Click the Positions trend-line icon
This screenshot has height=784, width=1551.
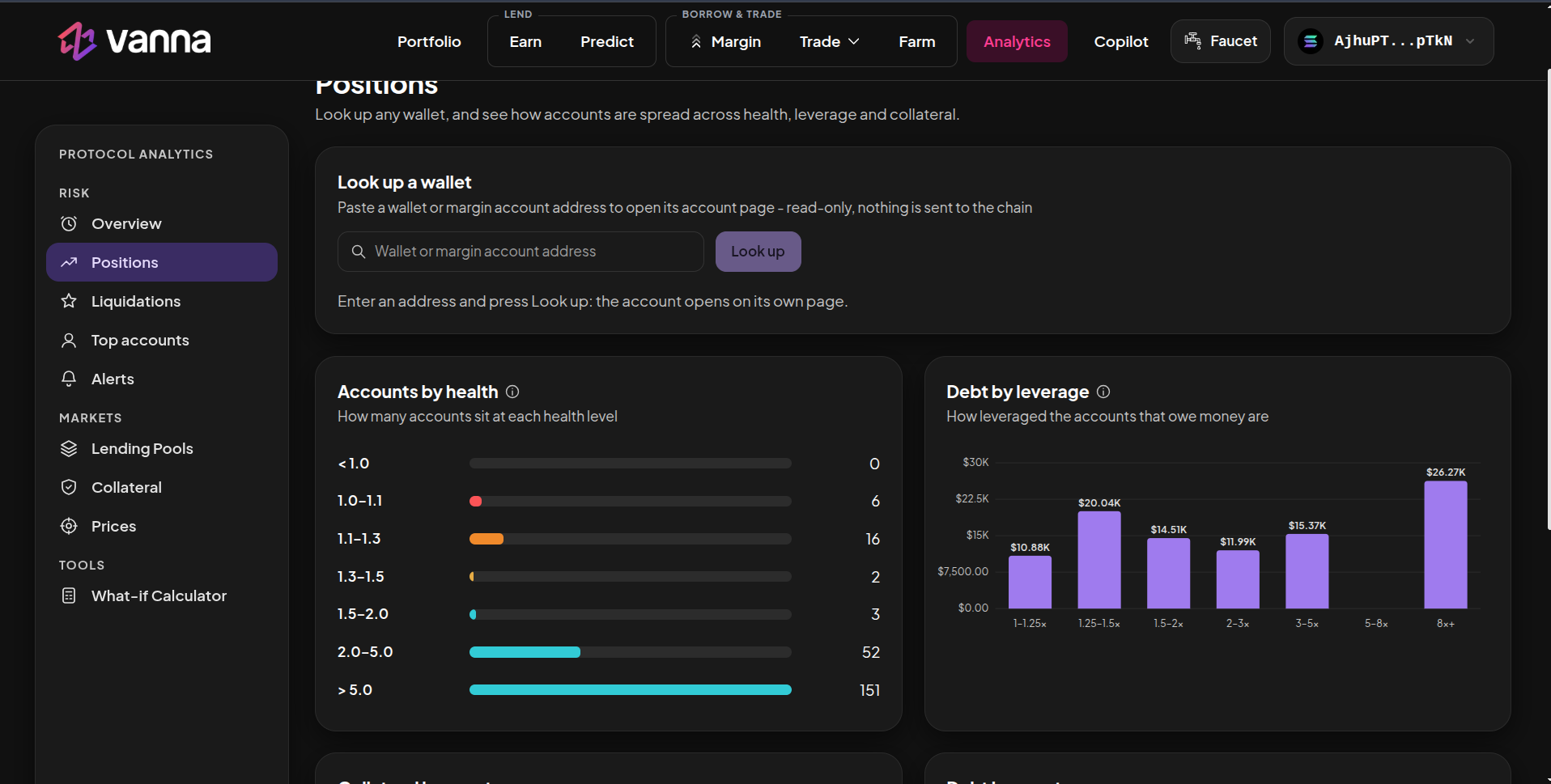(69, 262)
